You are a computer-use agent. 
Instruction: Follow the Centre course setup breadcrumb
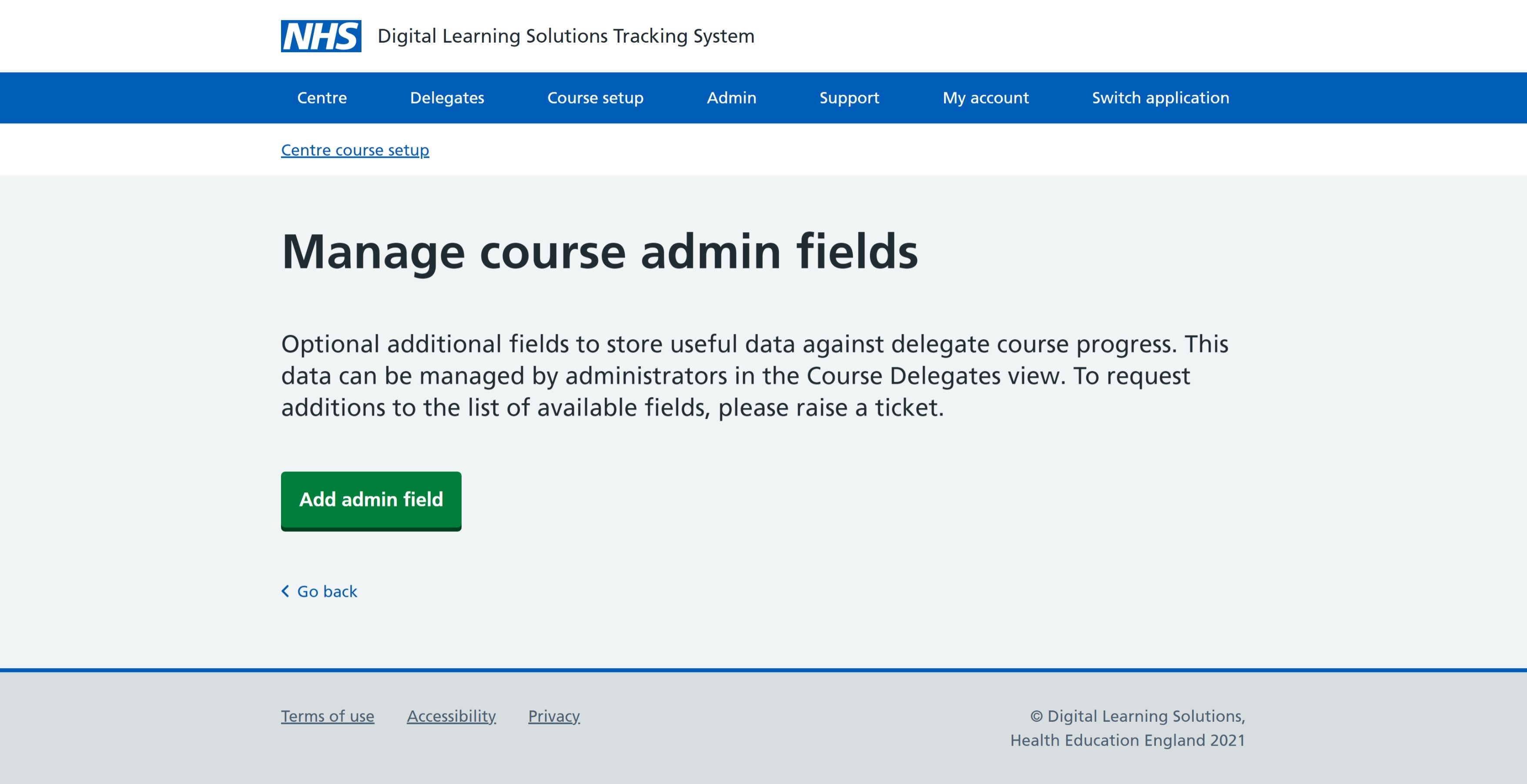[355, 150]
